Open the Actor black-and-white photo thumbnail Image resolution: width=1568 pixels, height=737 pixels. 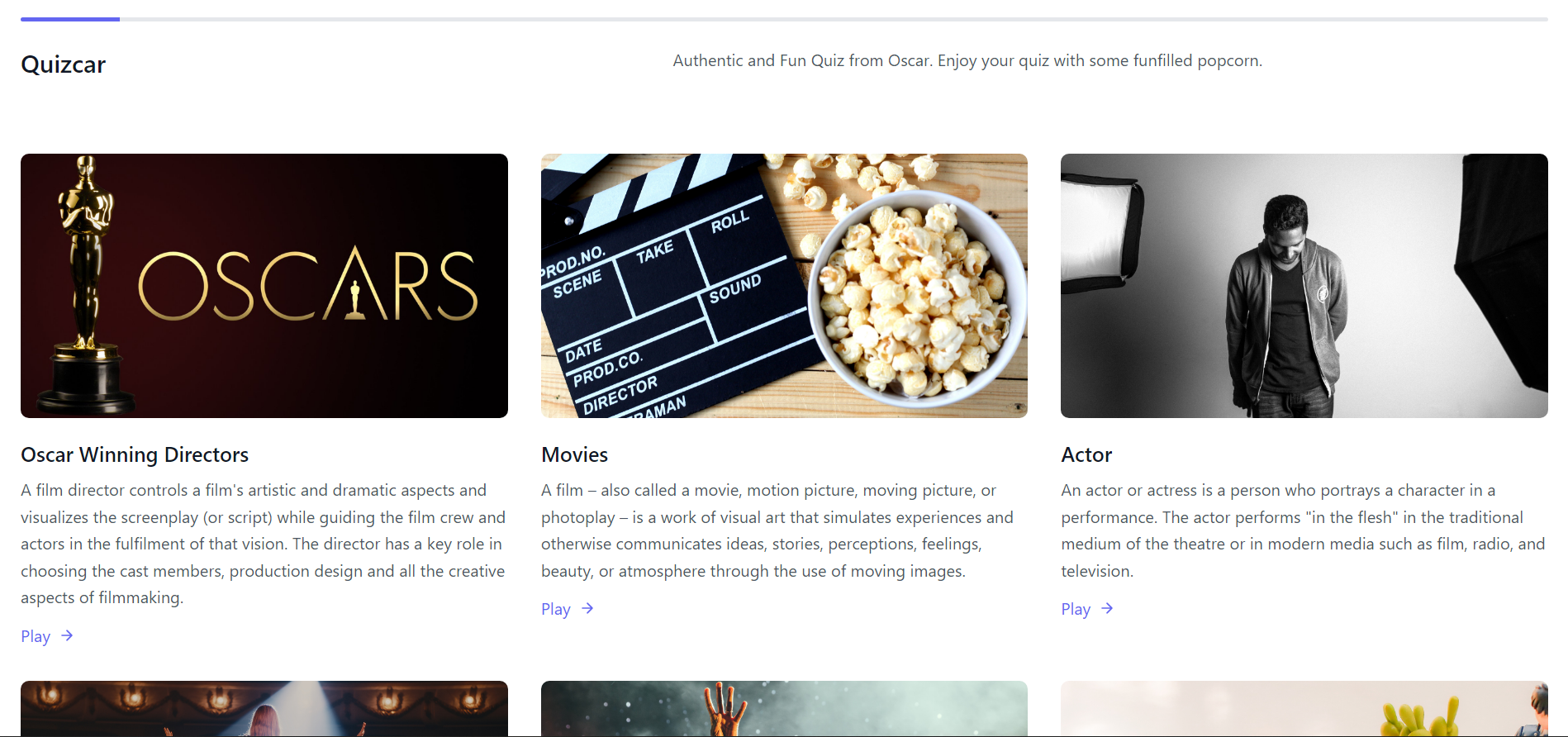[x=1304, y=286]
